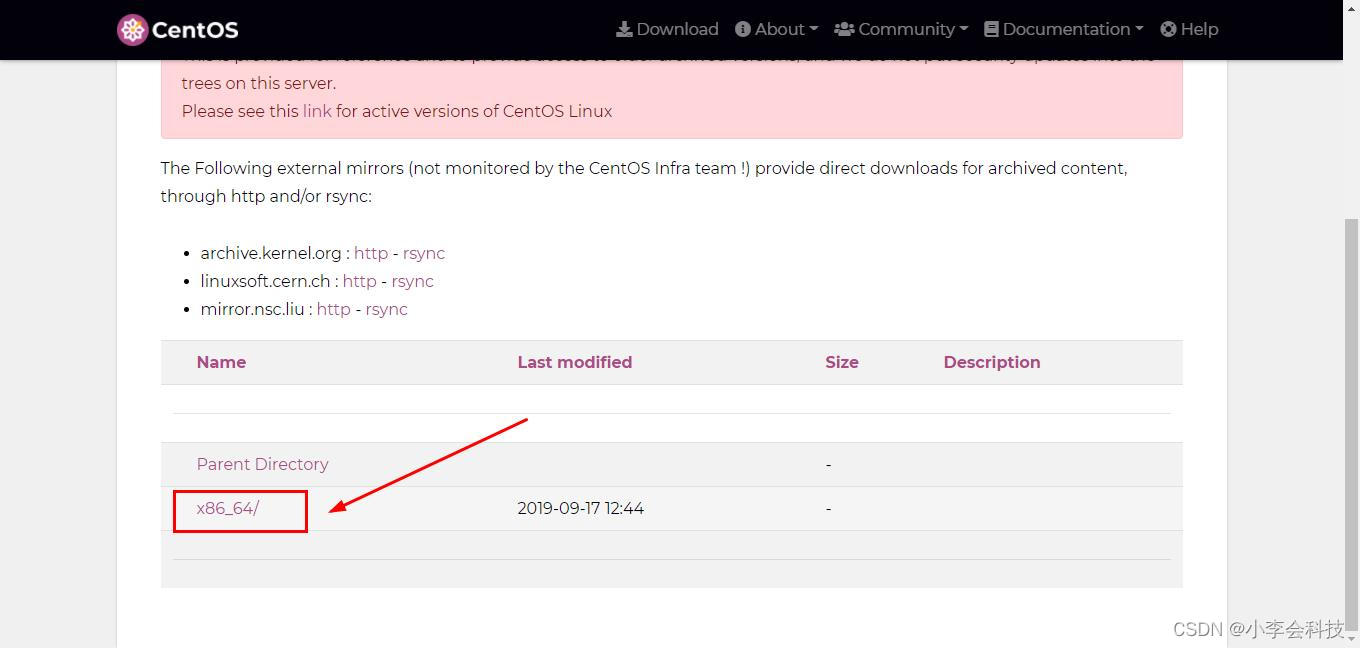This screenshot has height=648, width=1360.
Task: Click the 'archive.kernel.org' mirror name text
Action: pos(271,253)
